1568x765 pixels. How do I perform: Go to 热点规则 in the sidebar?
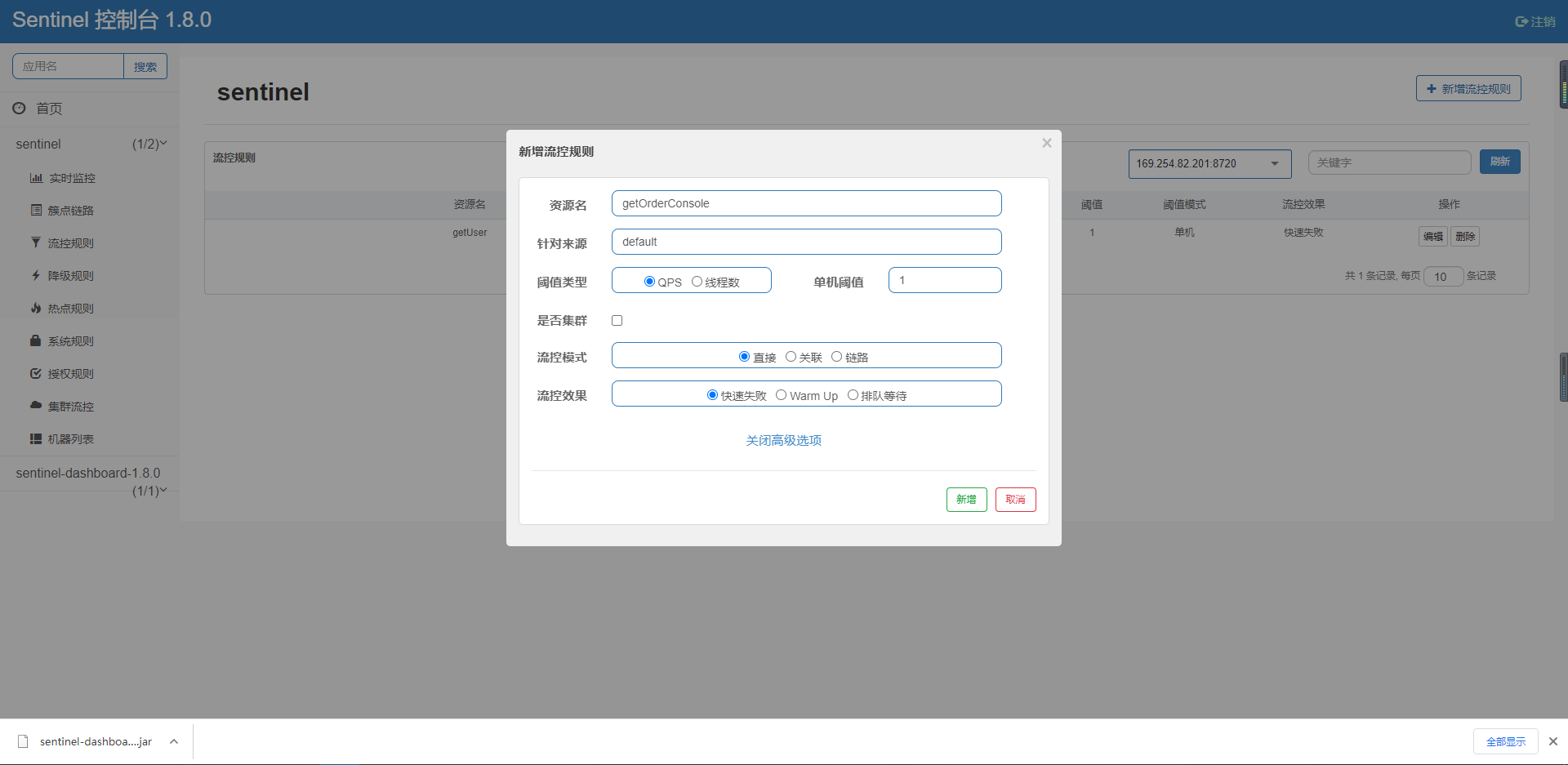click(71, 309)
